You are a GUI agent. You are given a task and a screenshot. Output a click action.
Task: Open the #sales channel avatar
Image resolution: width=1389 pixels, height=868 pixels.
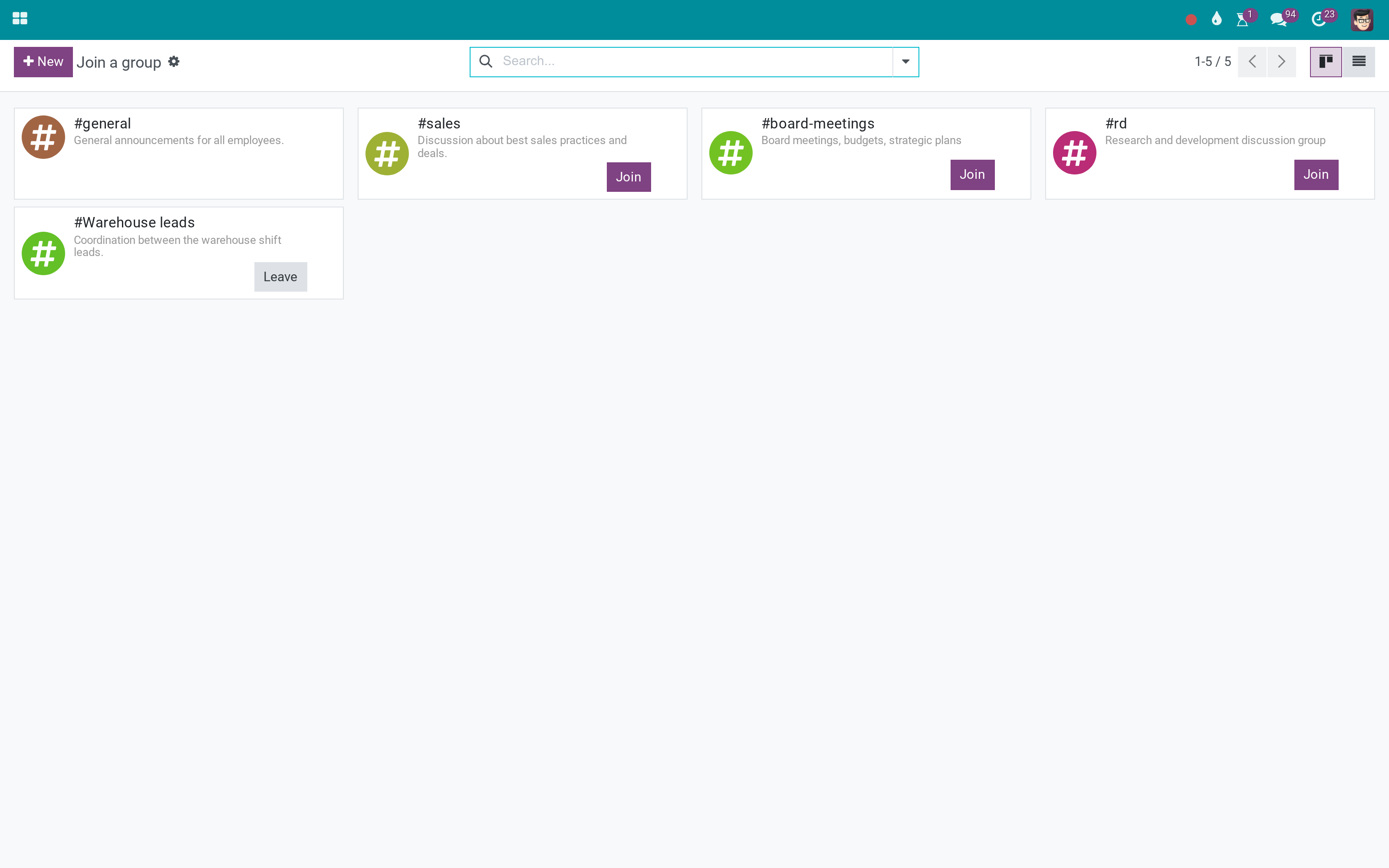(x=387, y=153)
